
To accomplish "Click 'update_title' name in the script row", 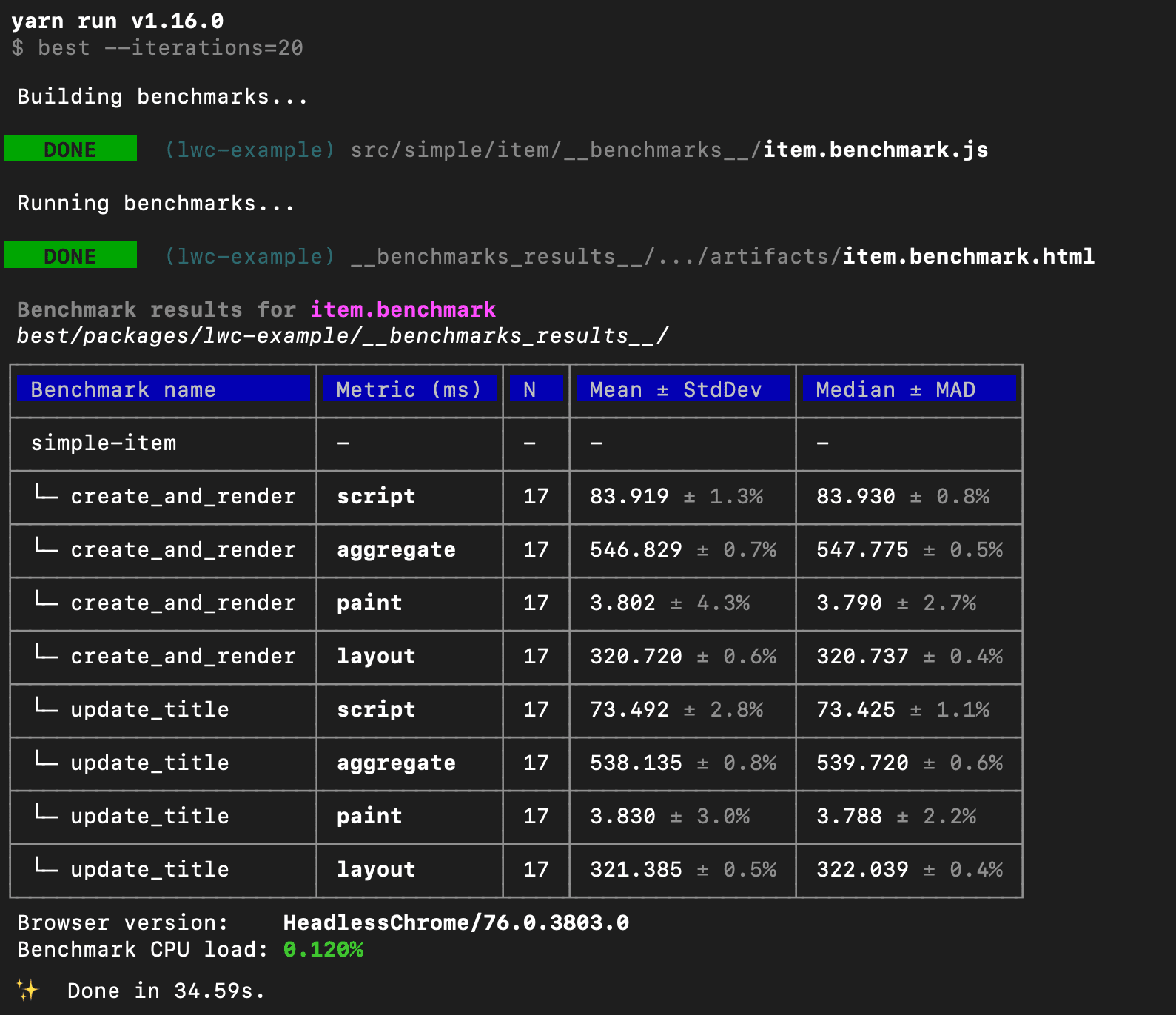I will 149,709.
